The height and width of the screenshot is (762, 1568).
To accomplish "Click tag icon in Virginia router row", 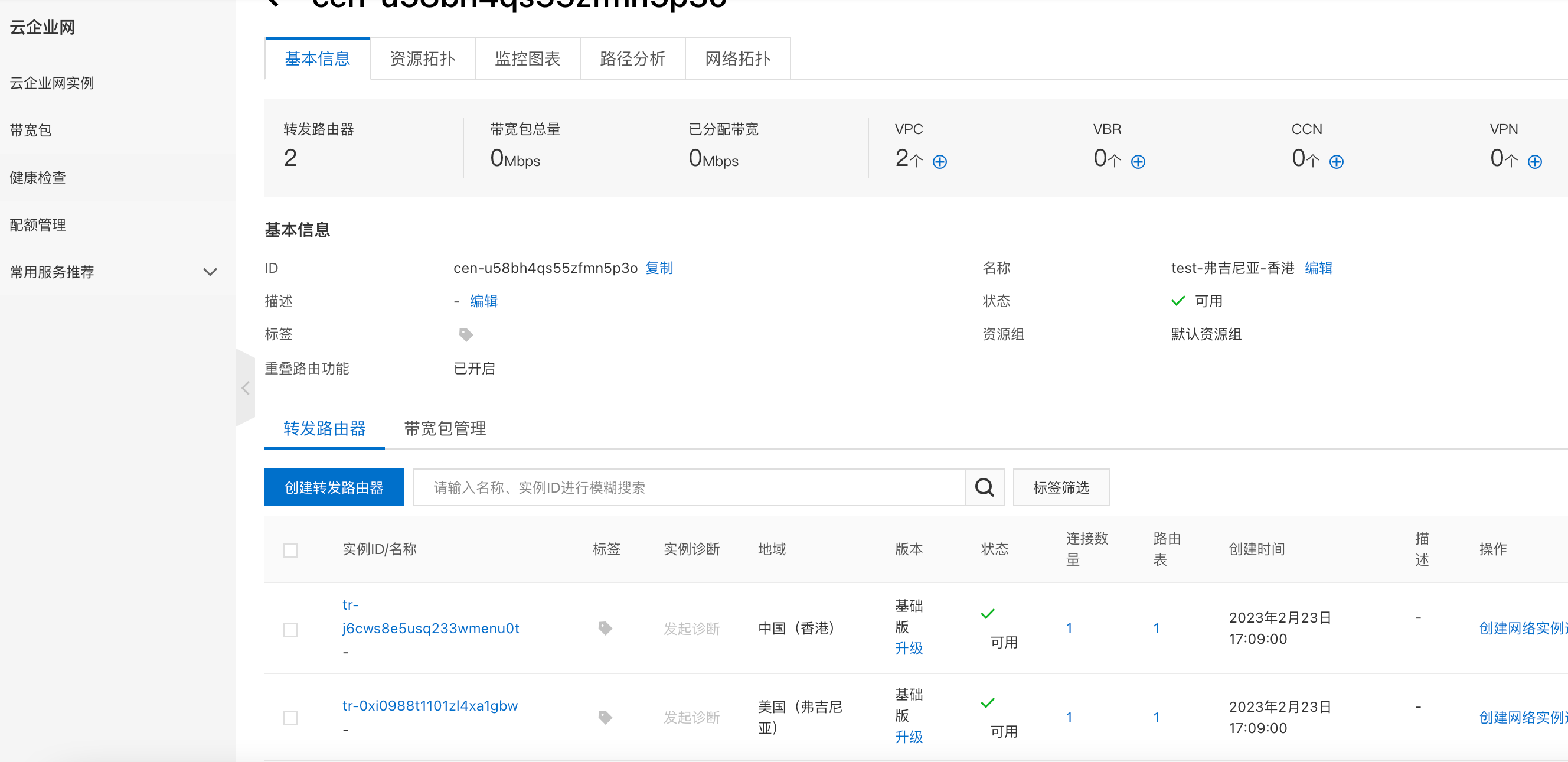I will [x=605, y=717].
